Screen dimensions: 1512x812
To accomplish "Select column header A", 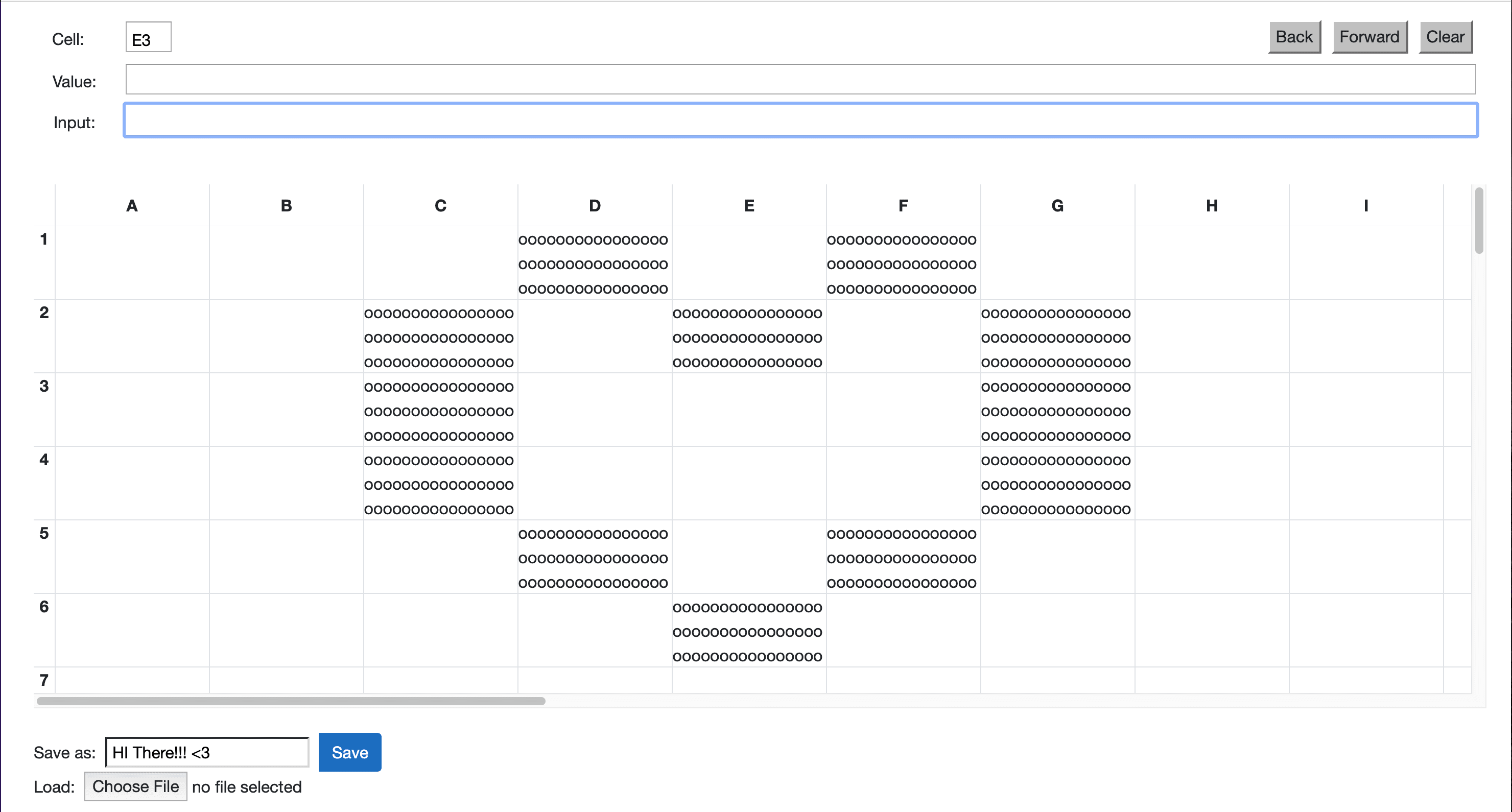I will click(x=132, y=205).
